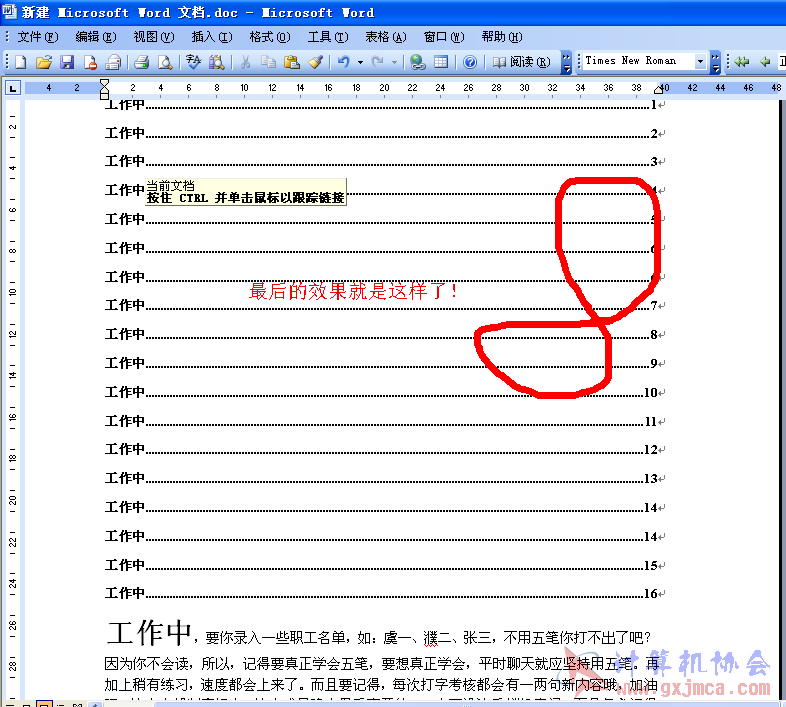Open file with the folder icon
Viewport: 786px width, 707px height.
click(x=44, y=62)
